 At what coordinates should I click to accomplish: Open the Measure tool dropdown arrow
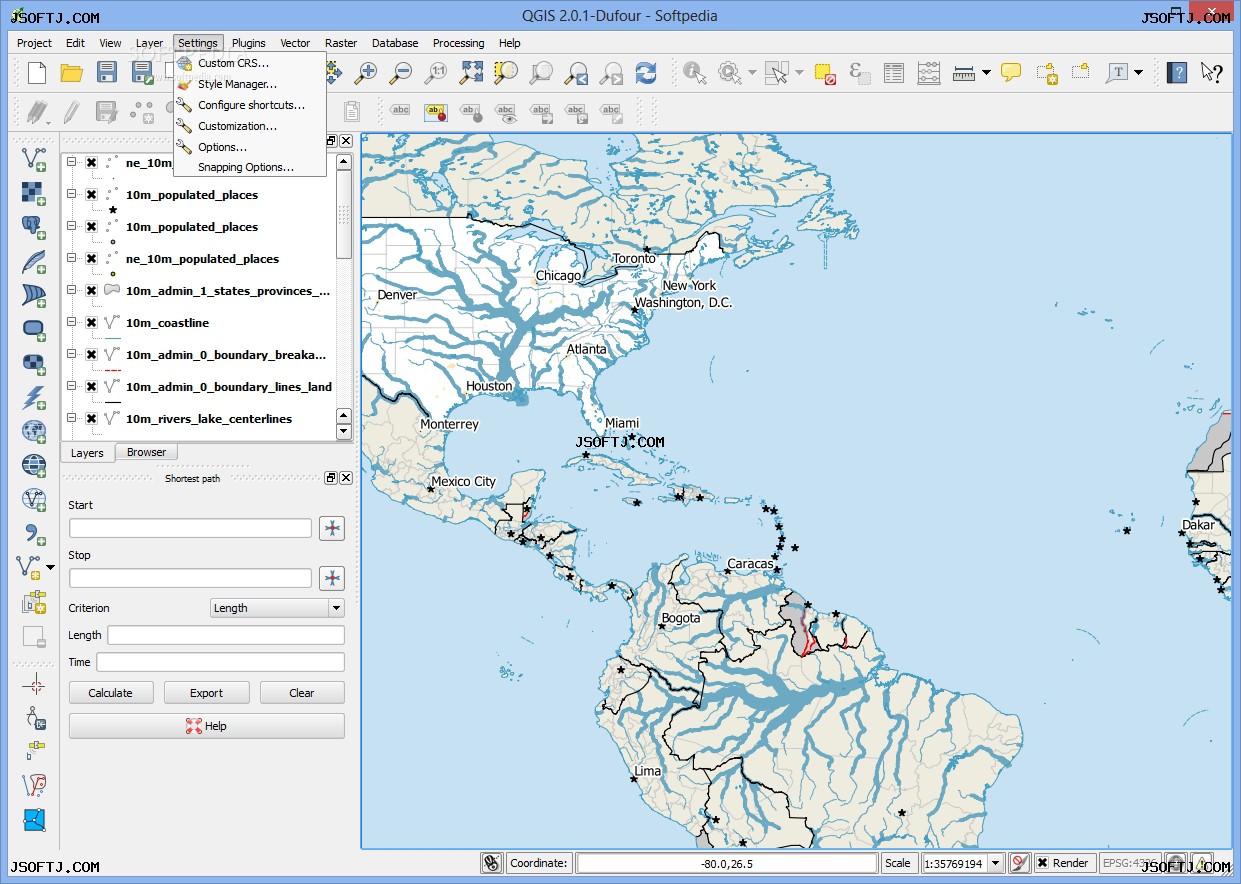coord(986,72)
